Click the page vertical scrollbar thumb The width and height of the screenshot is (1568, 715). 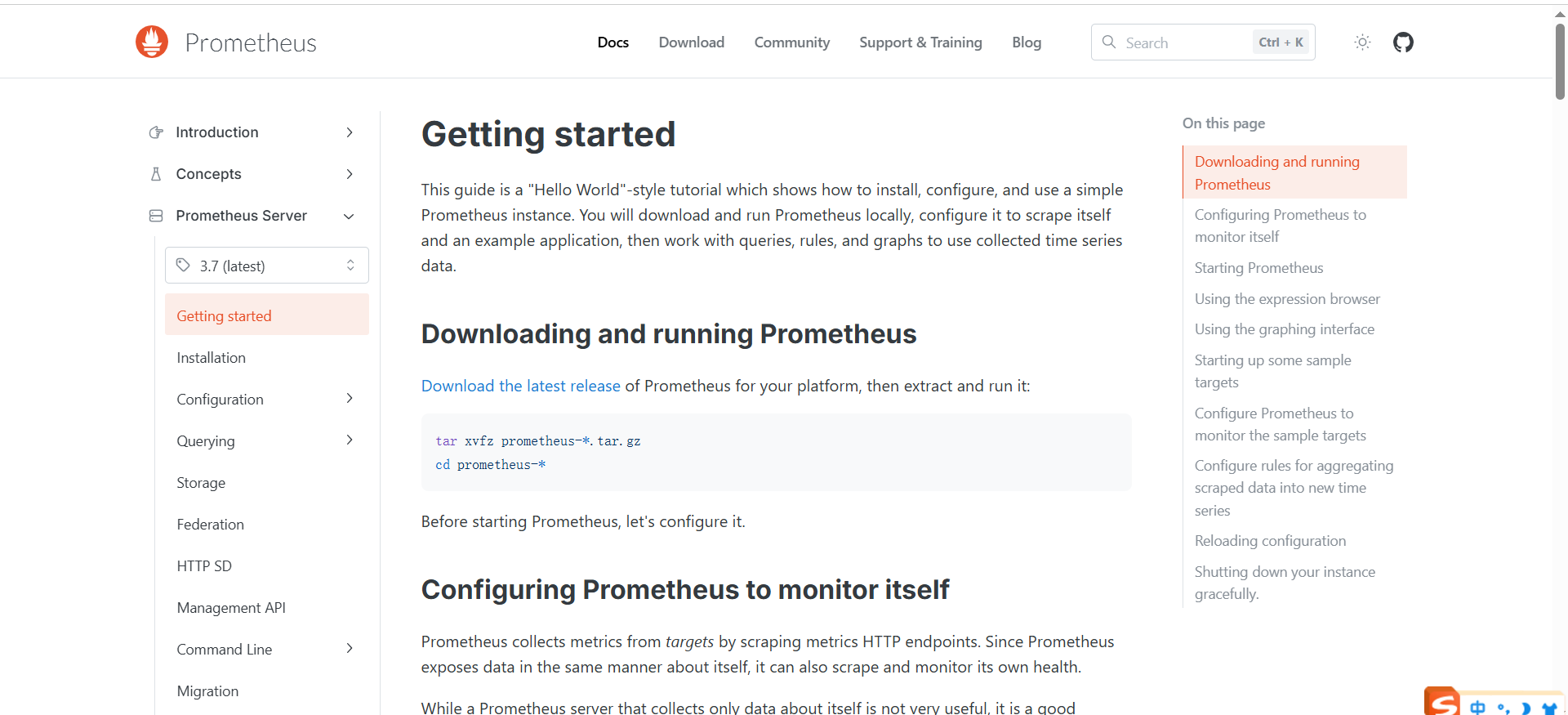[1560, 61]
